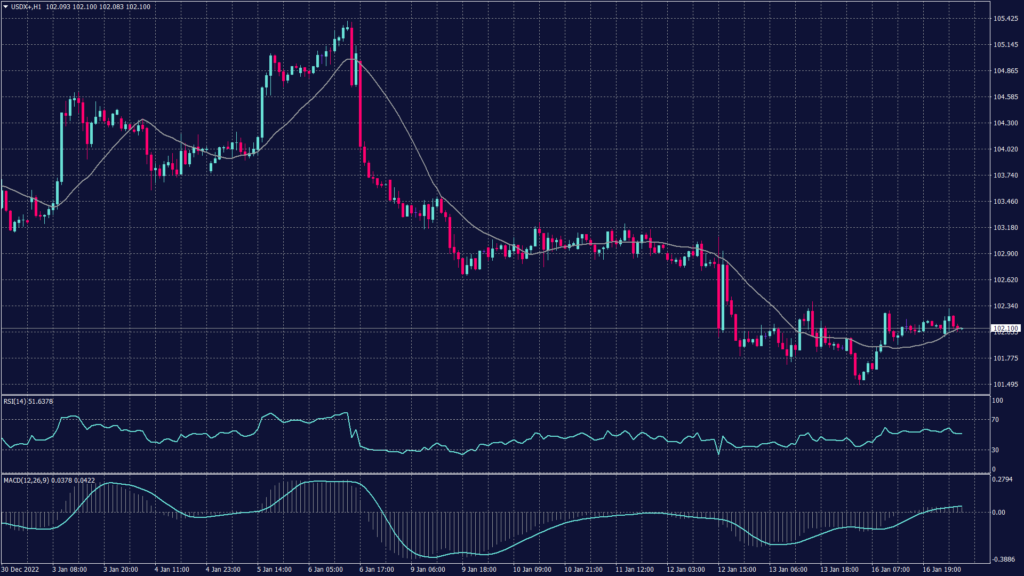Click the 9 Jan 18:00 time label
The width and height of the screenshot is (1024, 576).
(479, 570)
